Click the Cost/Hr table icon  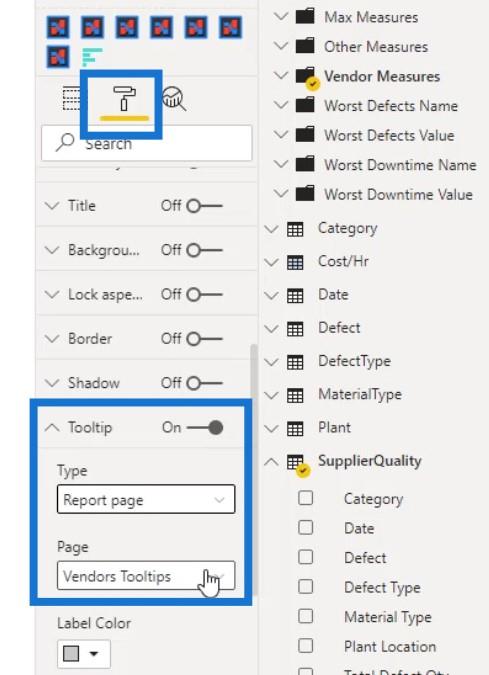coord(295,262)
